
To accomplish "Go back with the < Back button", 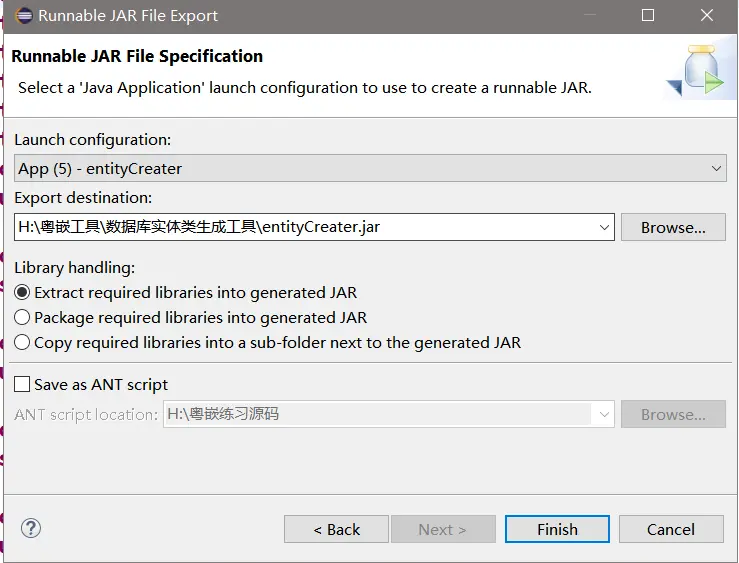I will point(336,529).
